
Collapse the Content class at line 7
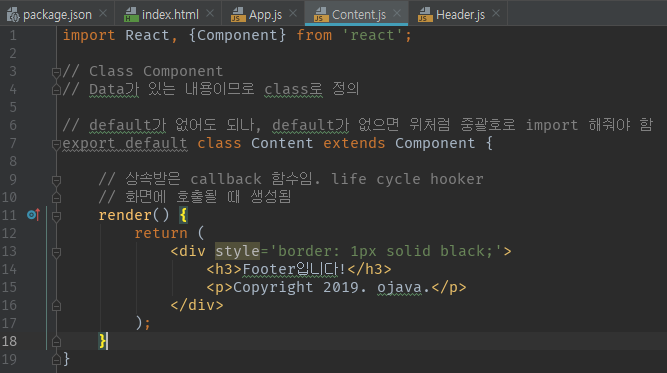coord(56,145)
